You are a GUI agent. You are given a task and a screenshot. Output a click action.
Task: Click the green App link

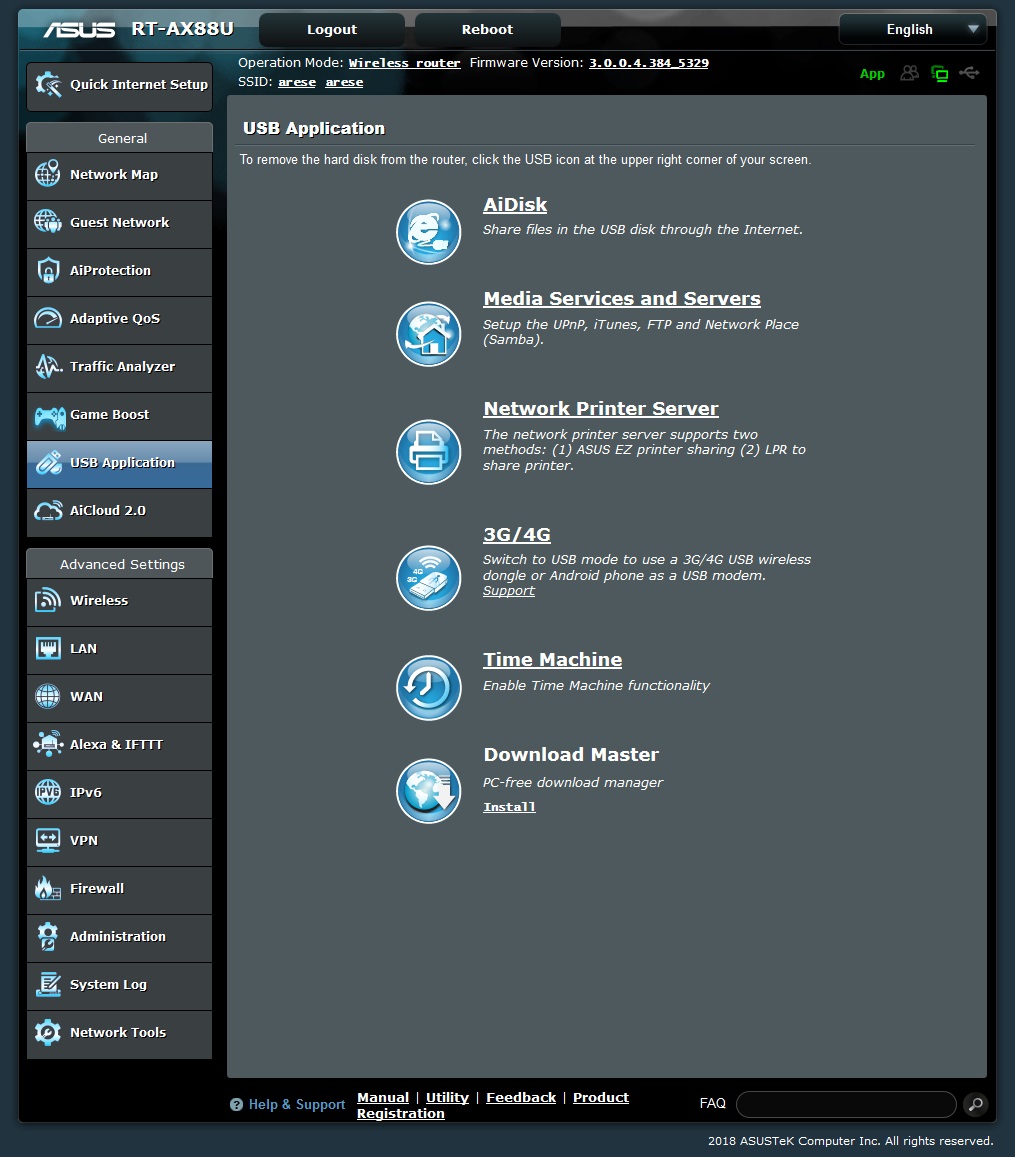[x=872, y=74]
